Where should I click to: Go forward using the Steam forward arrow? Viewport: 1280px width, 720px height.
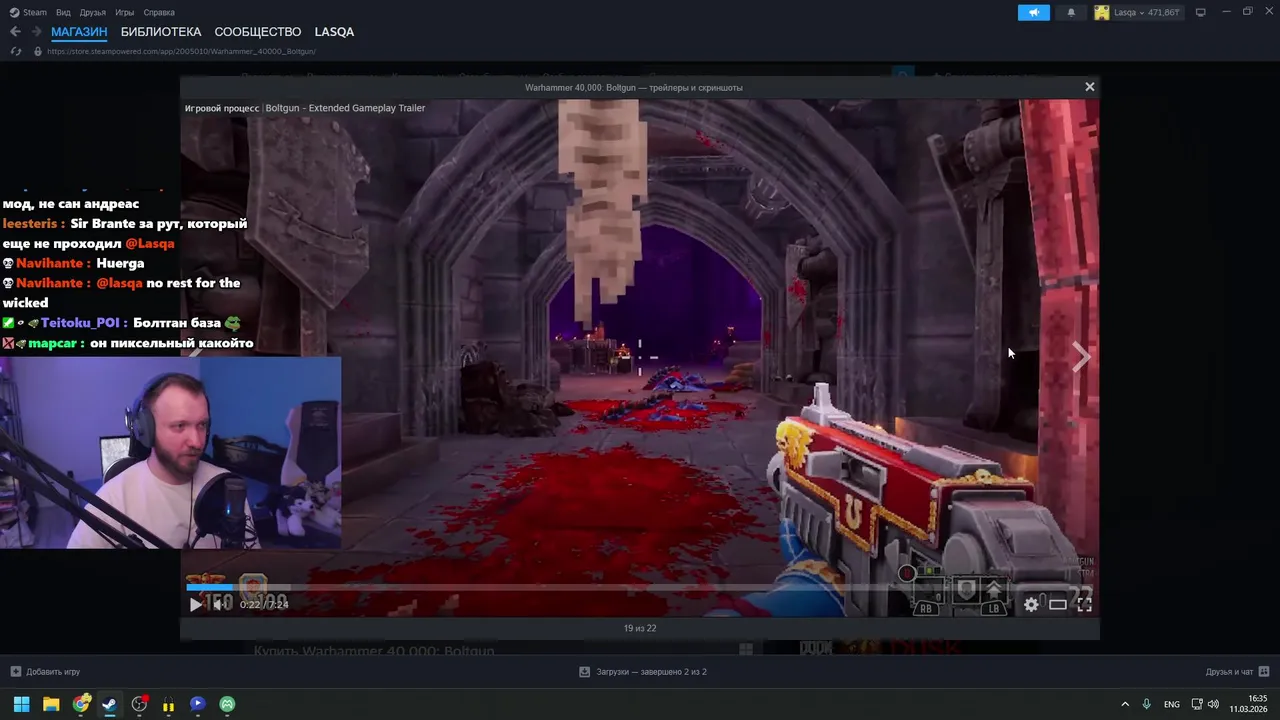(36, 32)
